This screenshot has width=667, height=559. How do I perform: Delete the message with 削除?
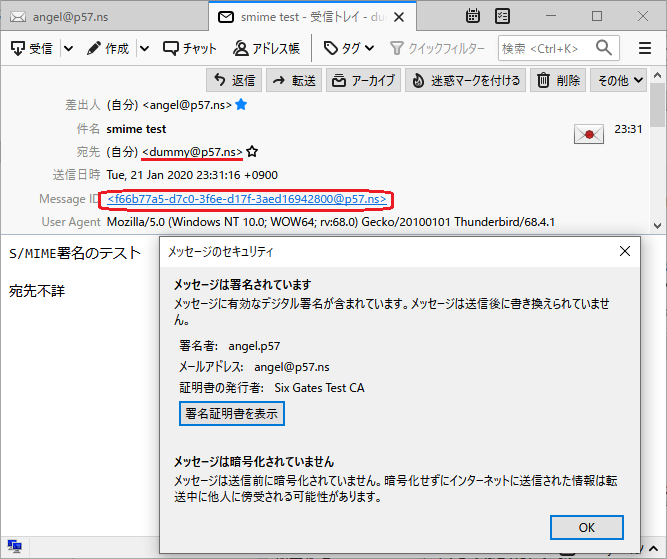coord(558,80)
